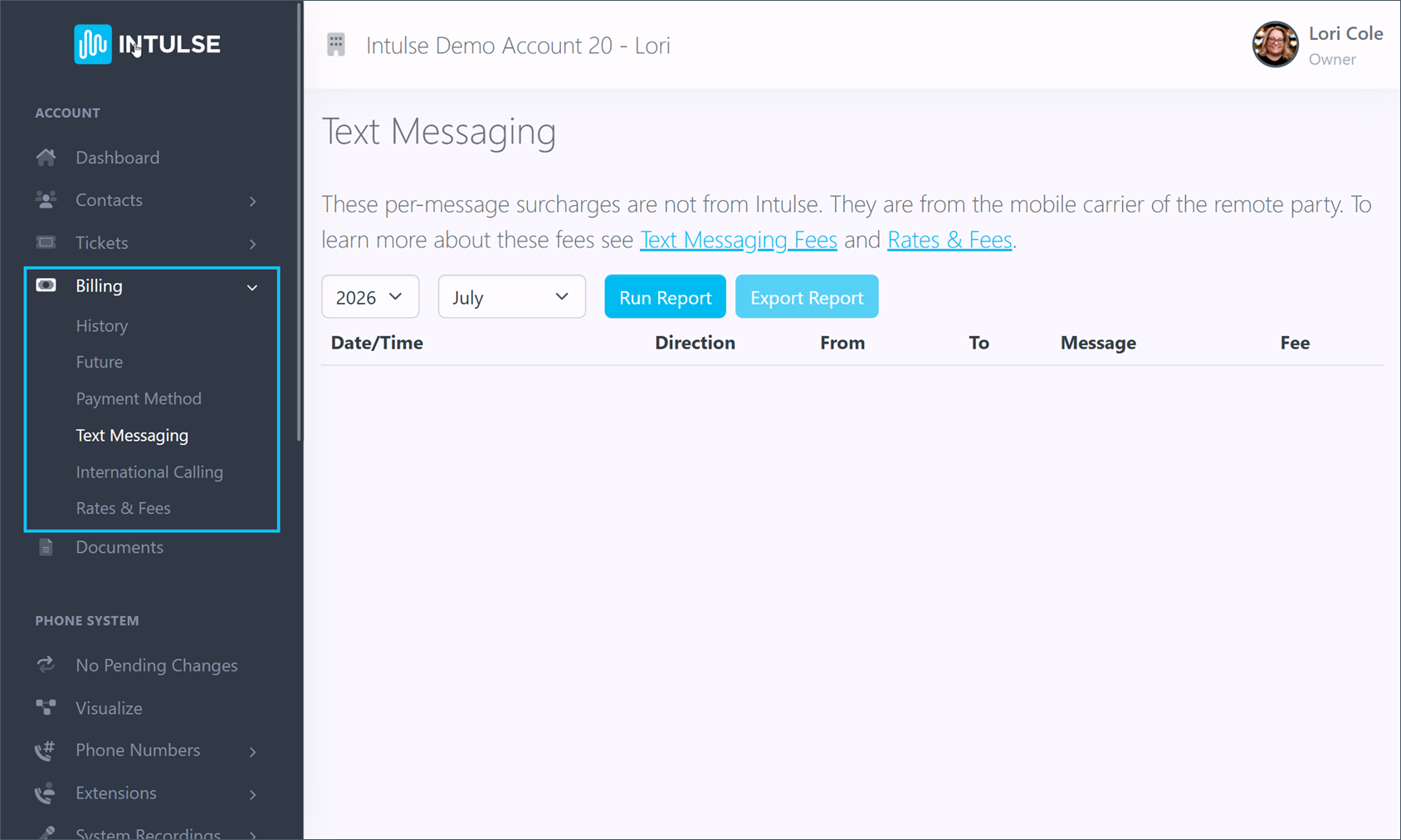
Task: Click the Phone Numbers icon
Action: 45,750
